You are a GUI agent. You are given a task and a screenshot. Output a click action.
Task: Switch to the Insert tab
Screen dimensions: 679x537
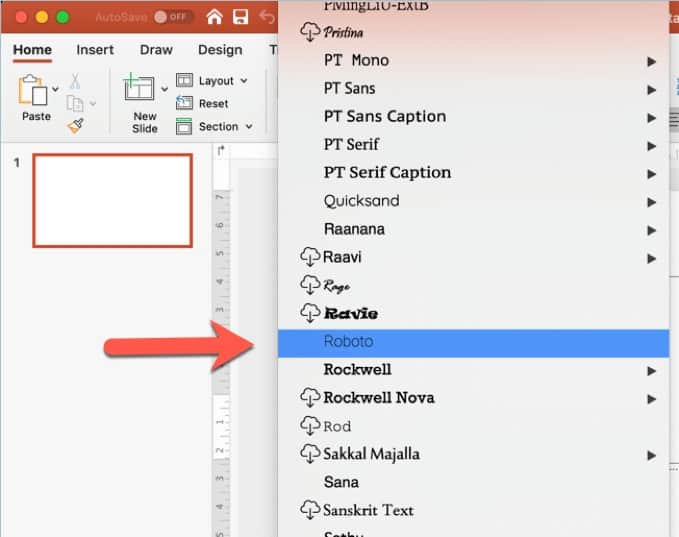pyautogui.click(x=95, y=50)
